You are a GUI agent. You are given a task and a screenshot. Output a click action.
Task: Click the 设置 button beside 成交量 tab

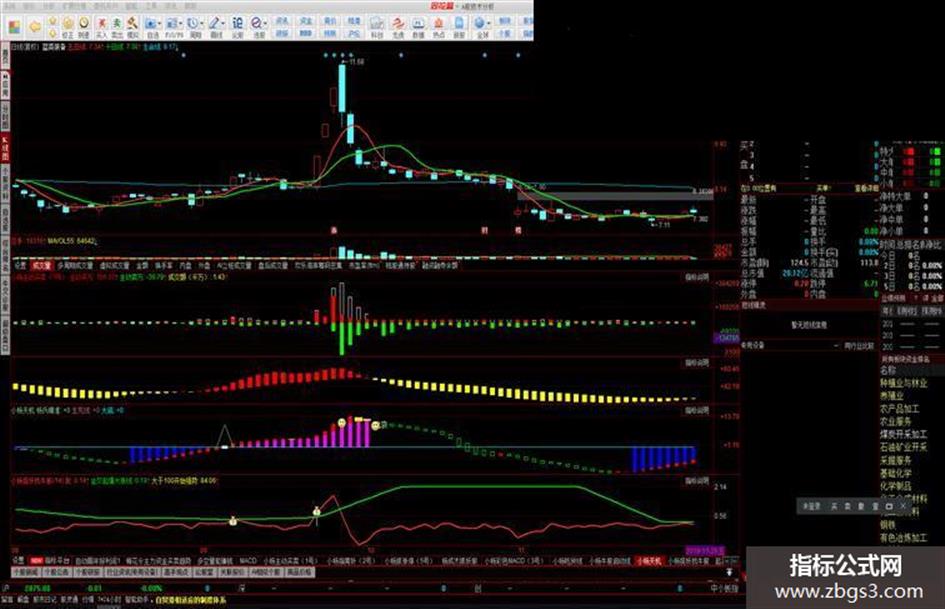(20, 265)
